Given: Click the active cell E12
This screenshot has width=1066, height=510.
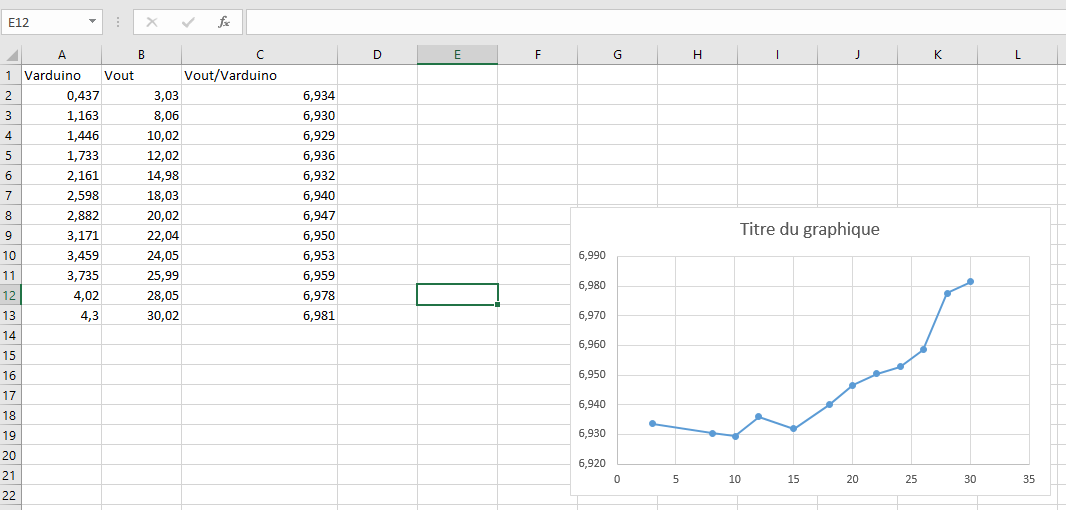Looking at the screenshot, I should click(458, 294).
